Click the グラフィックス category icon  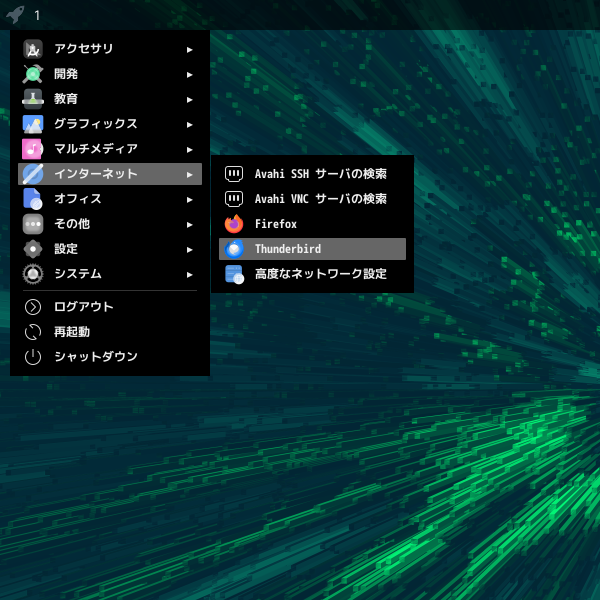point(33,124)
